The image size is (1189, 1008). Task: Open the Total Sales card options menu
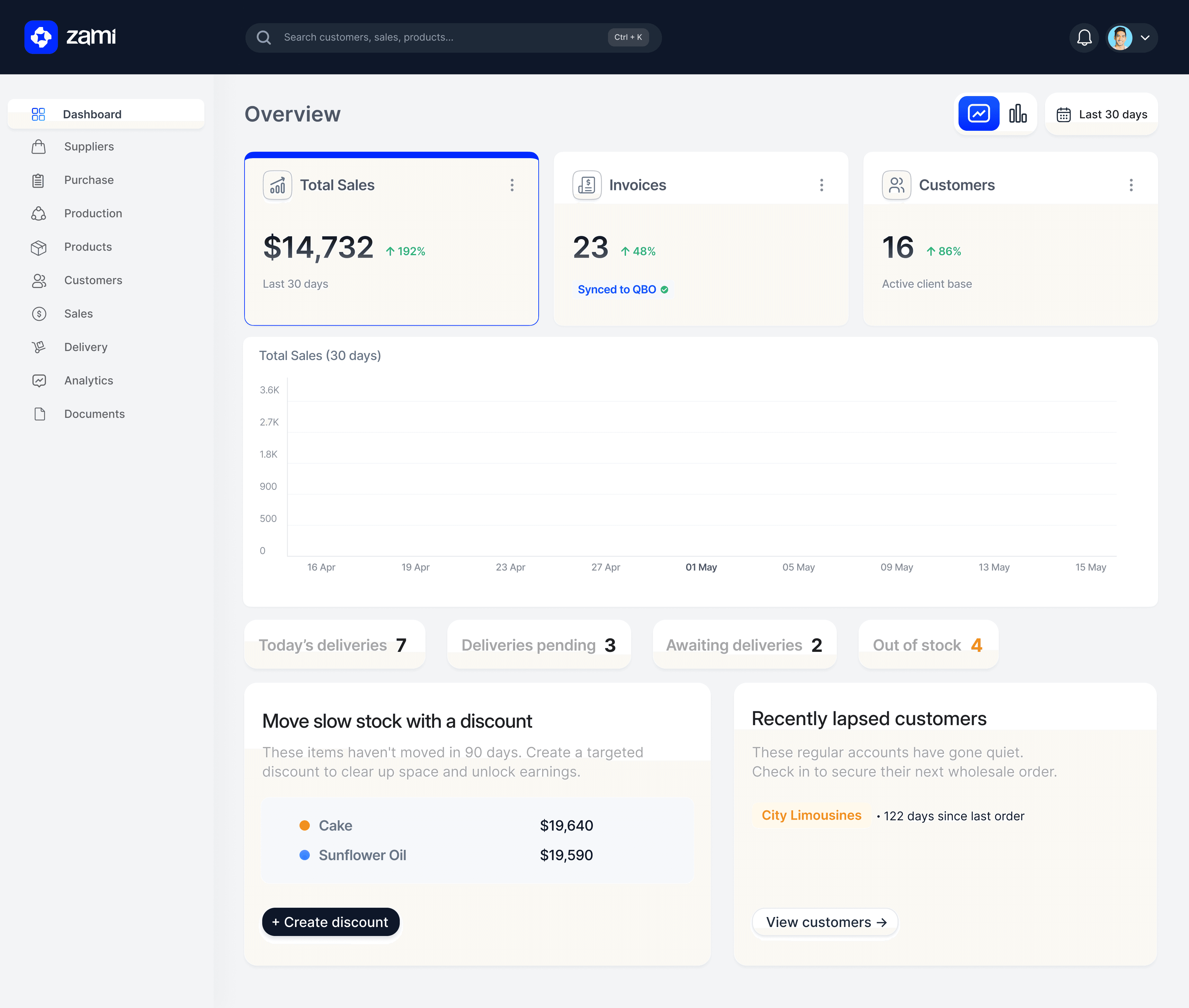[x=512, y=185]
